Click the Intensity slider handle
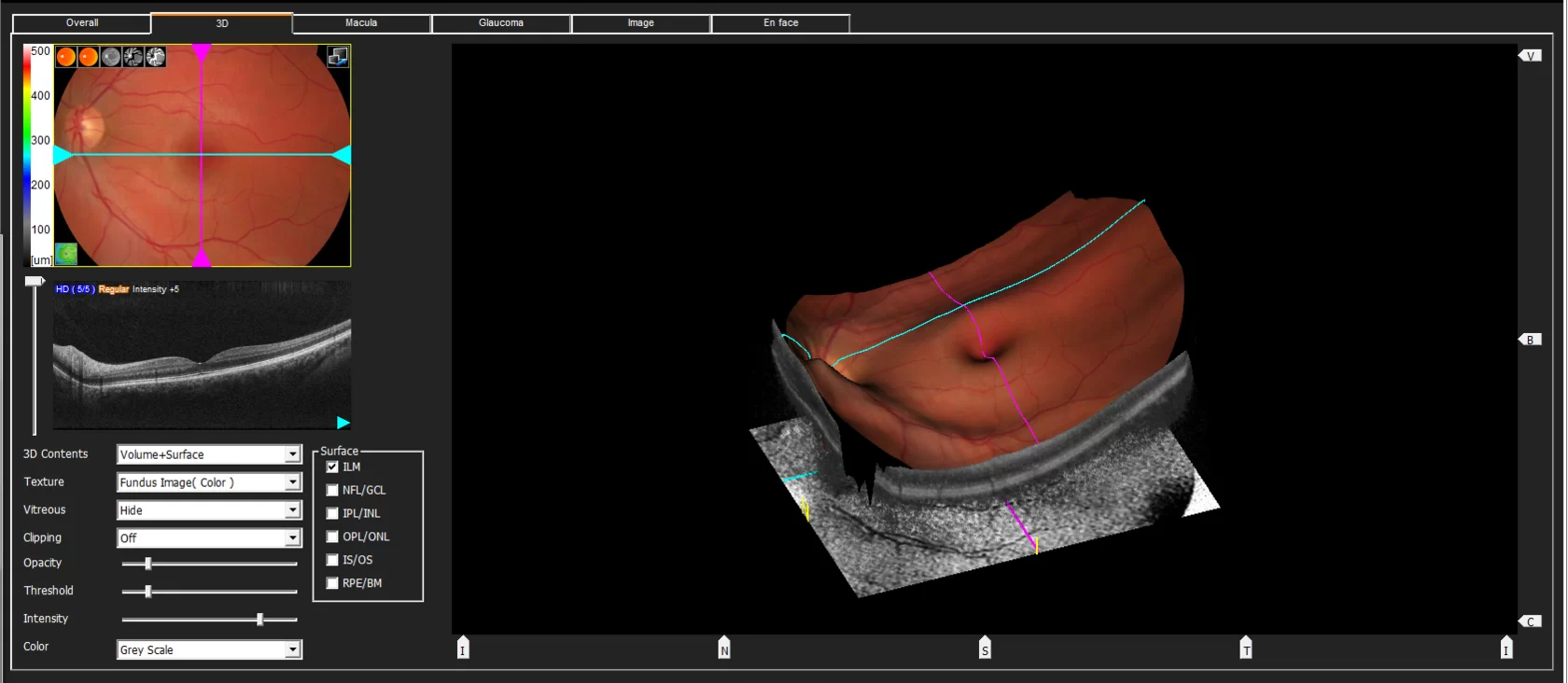The width and height of the screenshot is (1568, 683). [260, 619]
